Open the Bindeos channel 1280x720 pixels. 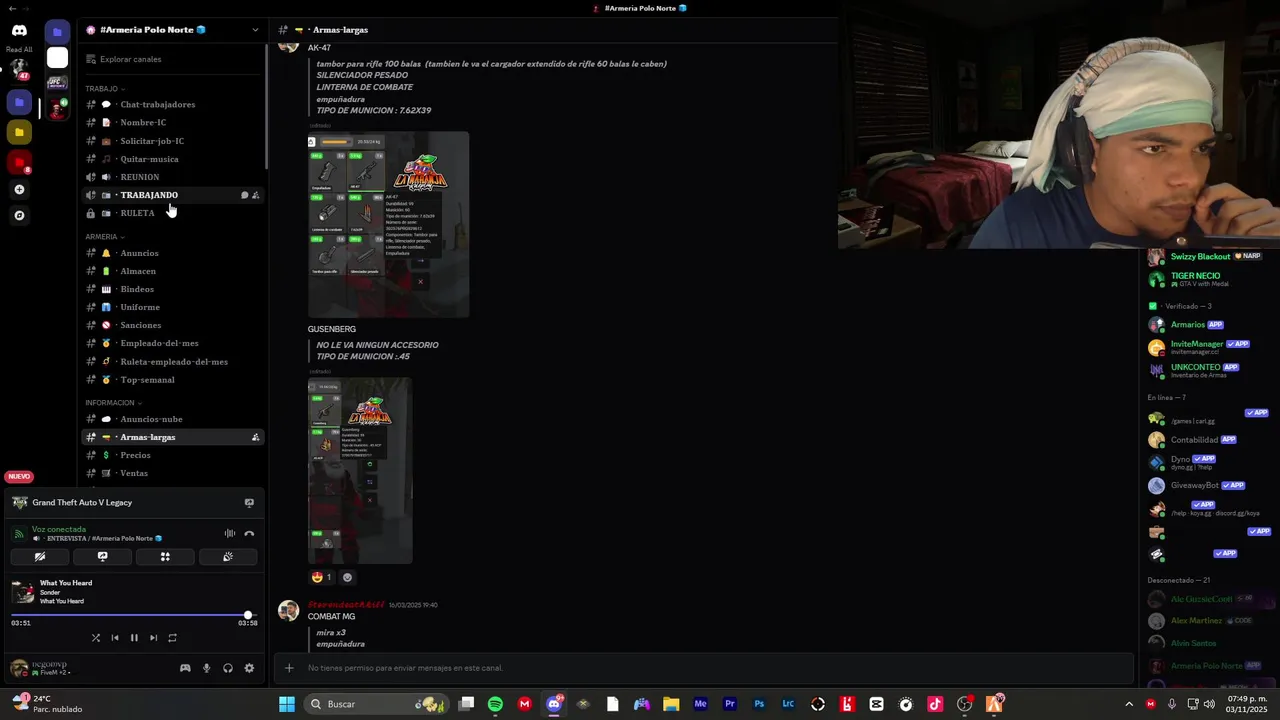point(172,289)
